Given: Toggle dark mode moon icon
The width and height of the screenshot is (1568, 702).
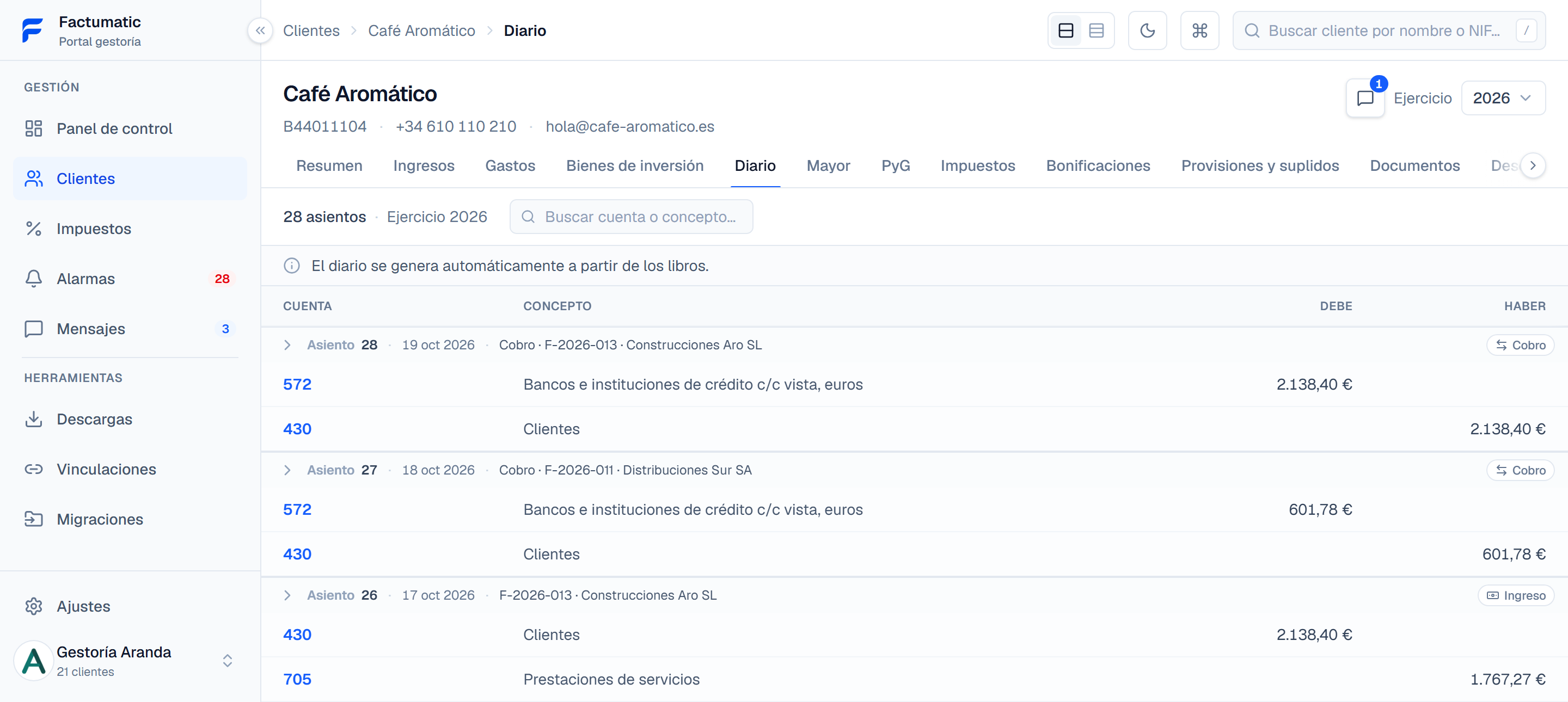Looking at the screenshot, I should 1147,30.
